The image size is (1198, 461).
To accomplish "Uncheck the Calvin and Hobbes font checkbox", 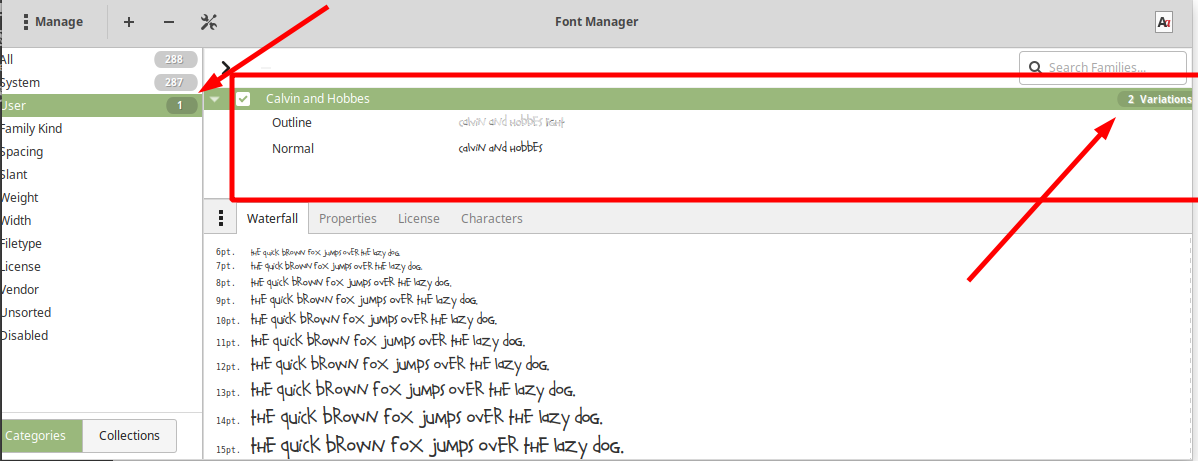I will 244,99.
